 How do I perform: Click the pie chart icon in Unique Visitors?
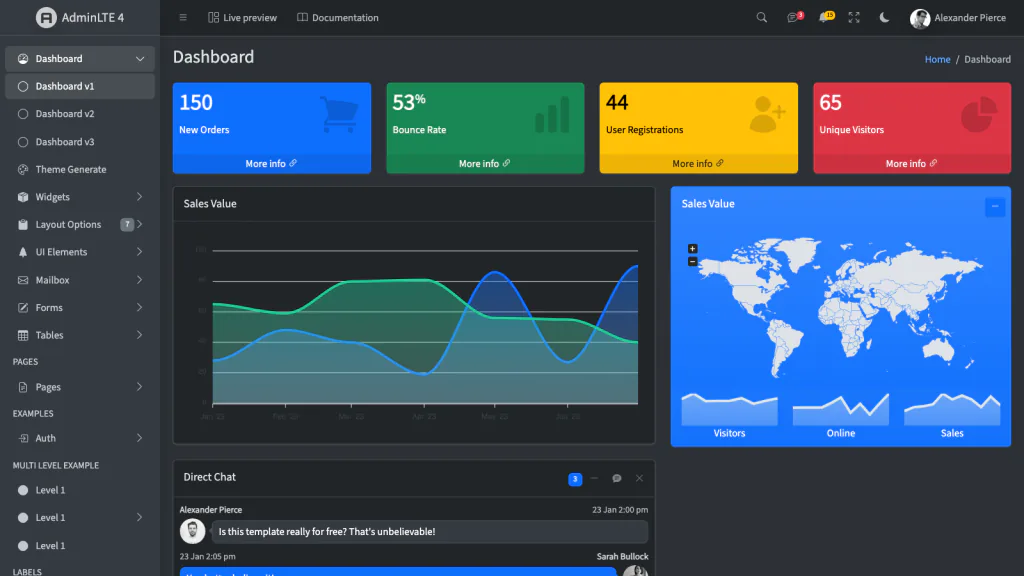tap(979, 114)
